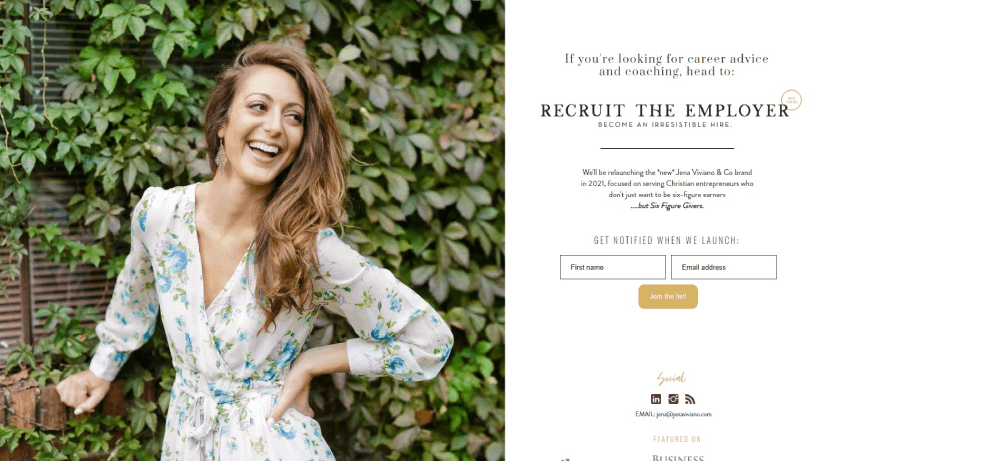The image size is (1000, 461).
Task: Open the Instagram social icon
Action: (673, 399)
